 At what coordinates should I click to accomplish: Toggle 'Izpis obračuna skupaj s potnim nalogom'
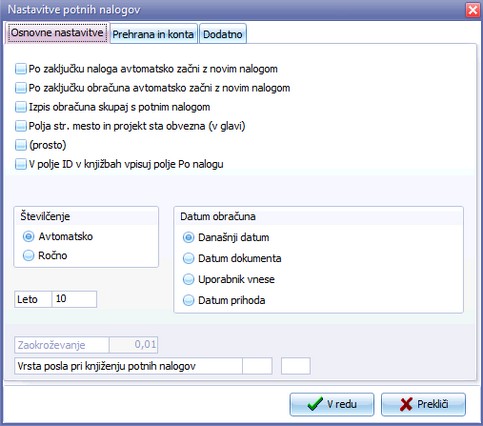pos(21,107)
